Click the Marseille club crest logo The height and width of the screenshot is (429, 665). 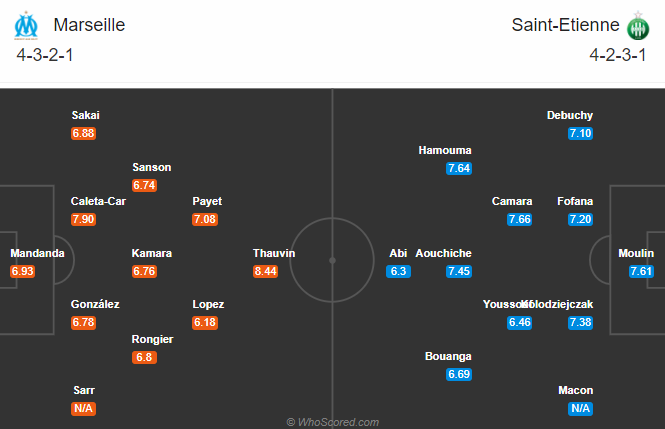pyautogui.click(x=26, y=25)
